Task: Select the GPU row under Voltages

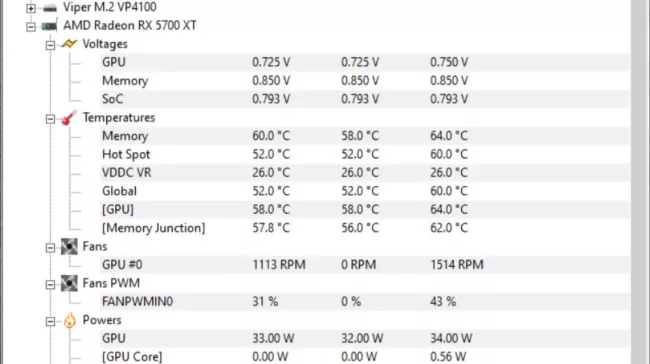Action: (365, 62)
